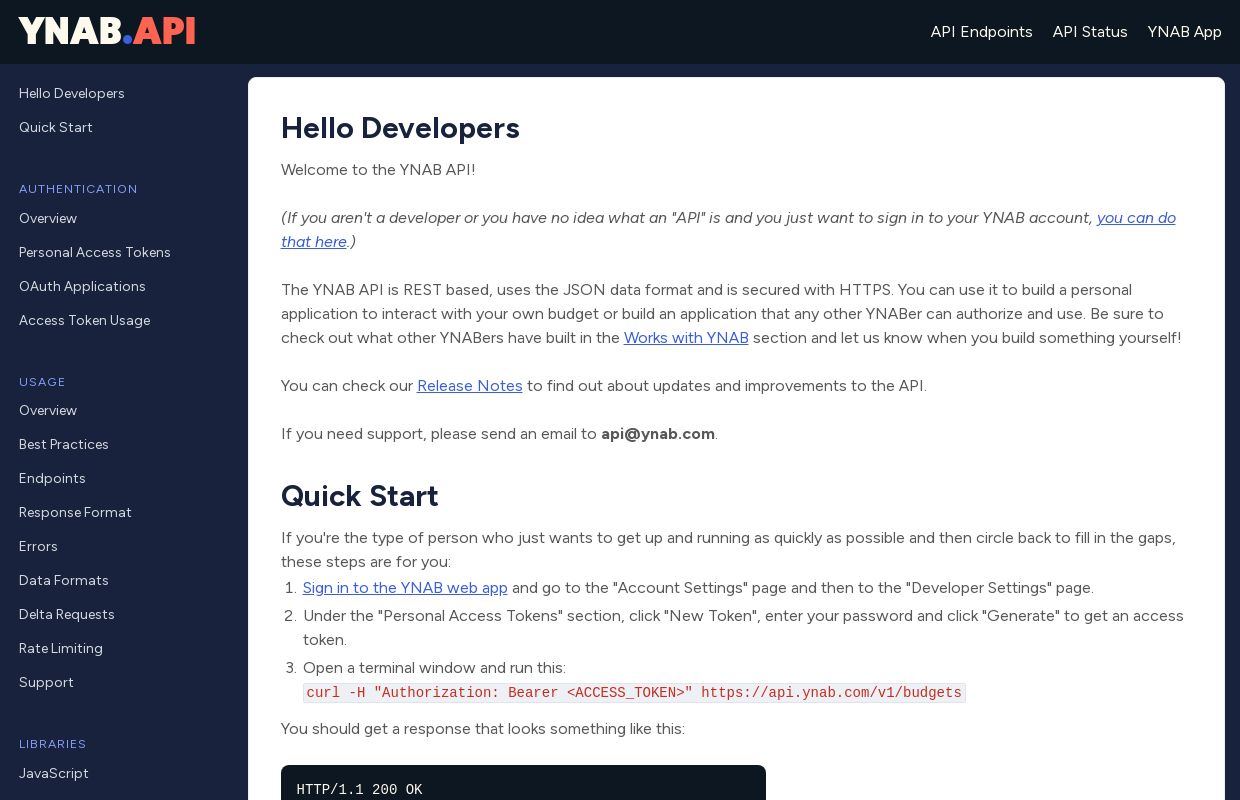Click the LIBRARIES sidebar section label
The width and height of the screenshot is (1240, 800).
[53, 744]
